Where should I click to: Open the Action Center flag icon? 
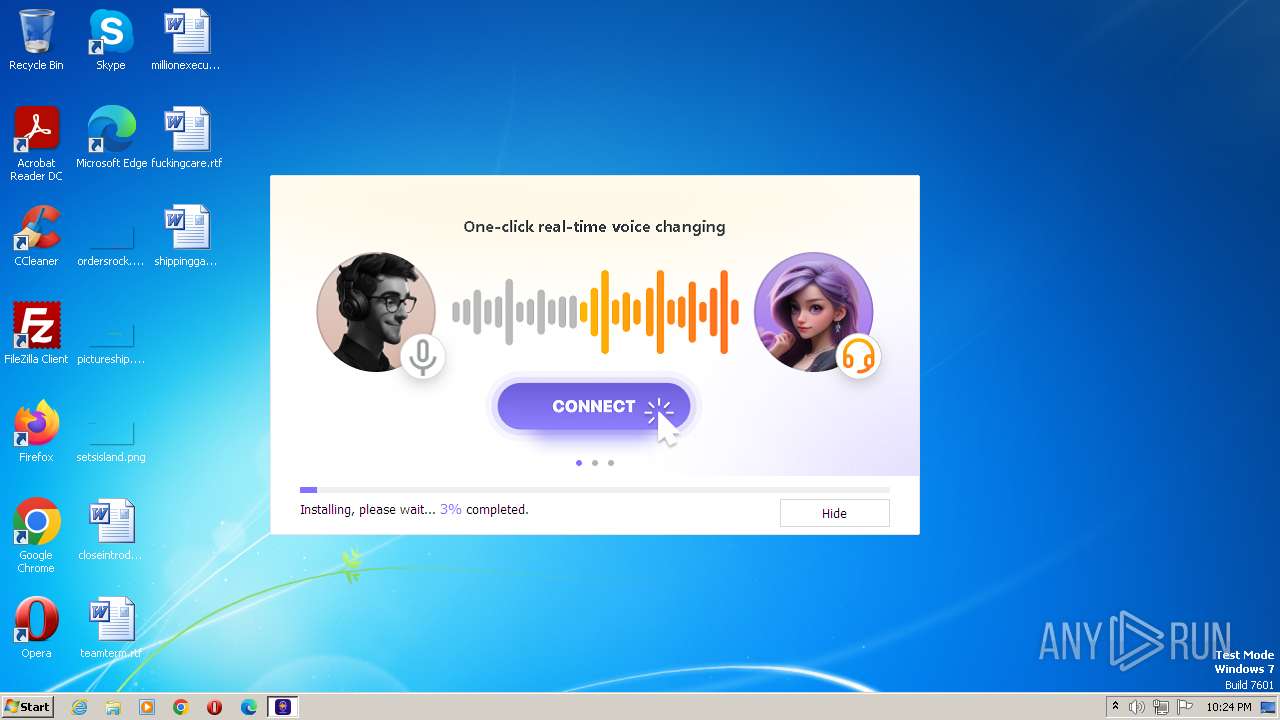1185,707
